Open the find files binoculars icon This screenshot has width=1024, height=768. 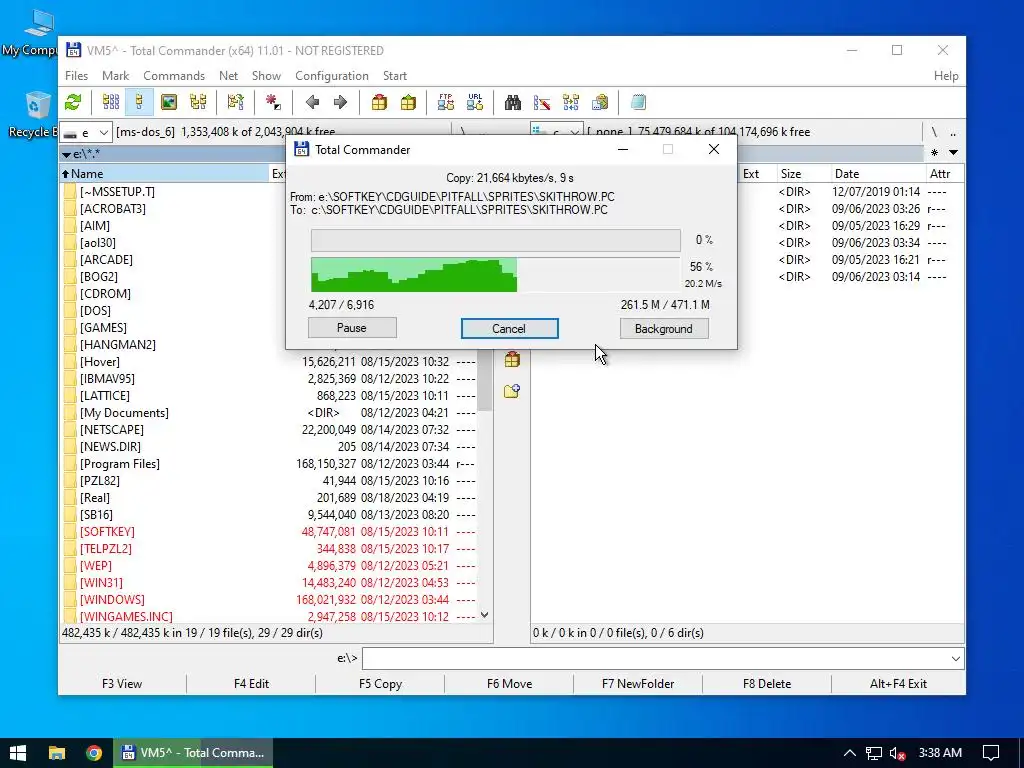(x=513, y=103)
